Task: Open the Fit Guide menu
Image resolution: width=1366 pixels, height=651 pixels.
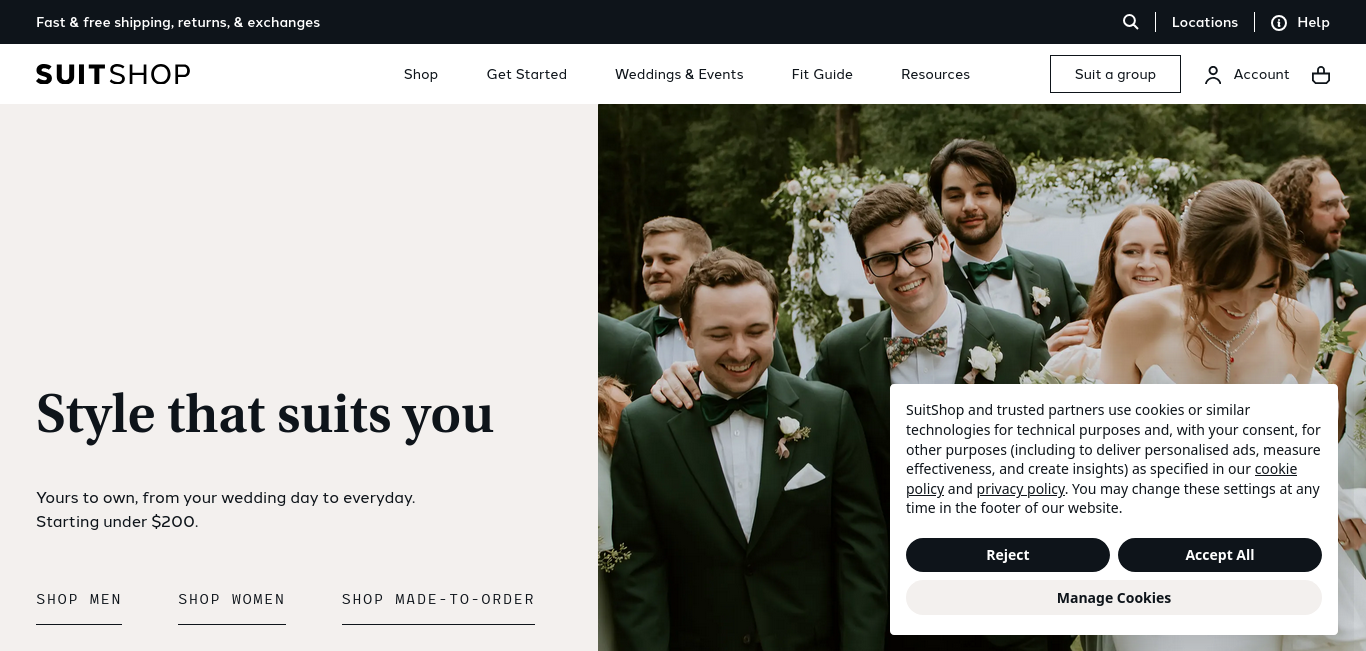Action: tap(822, 74)
